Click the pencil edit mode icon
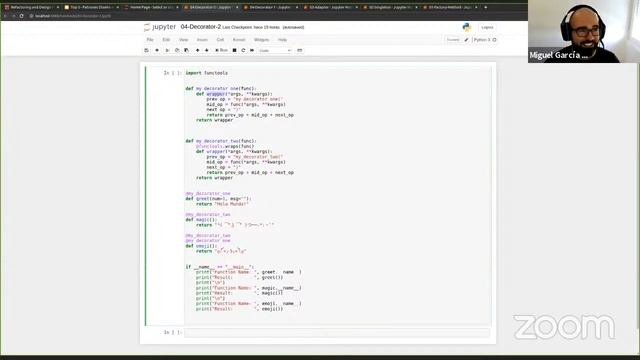Viewport: 640px width, 360px height. coord(467,40)
